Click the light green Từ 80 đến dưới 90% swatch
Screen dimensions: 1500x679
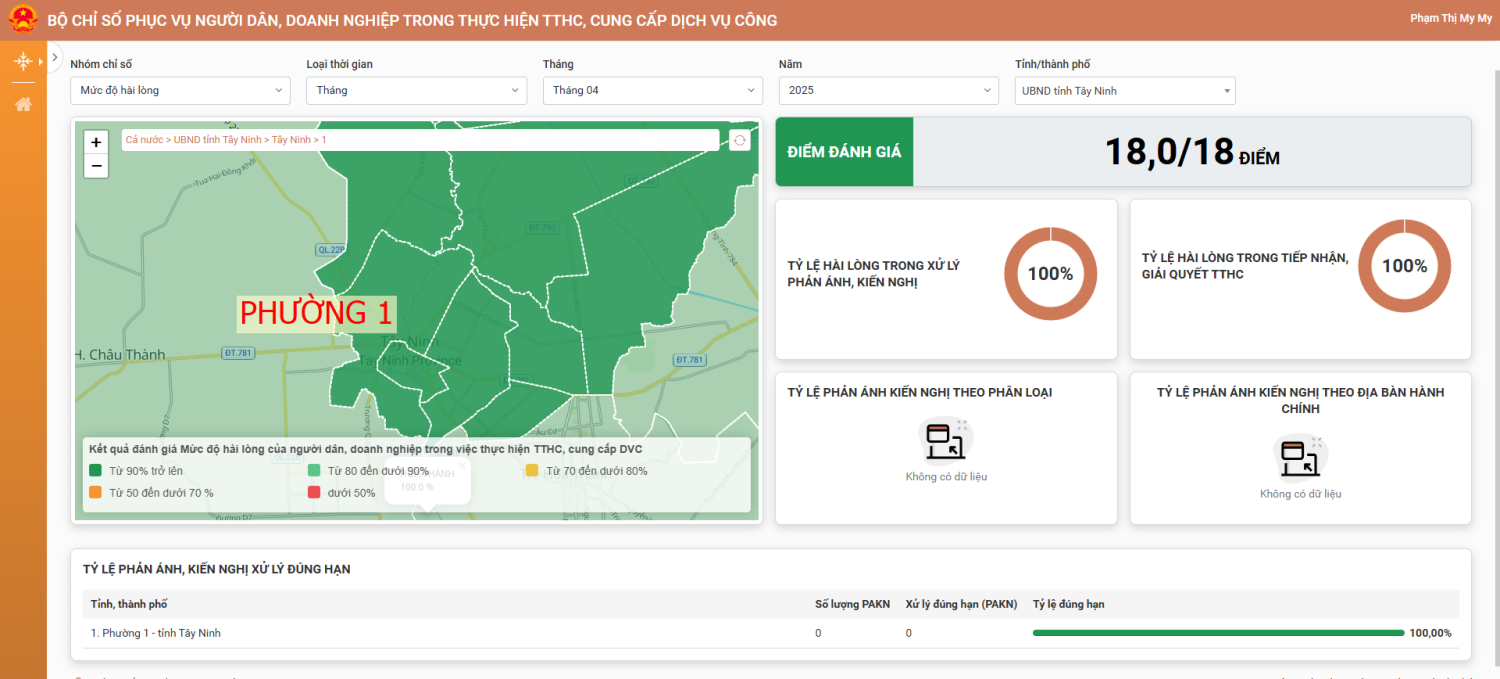click(x=314, y=470)
